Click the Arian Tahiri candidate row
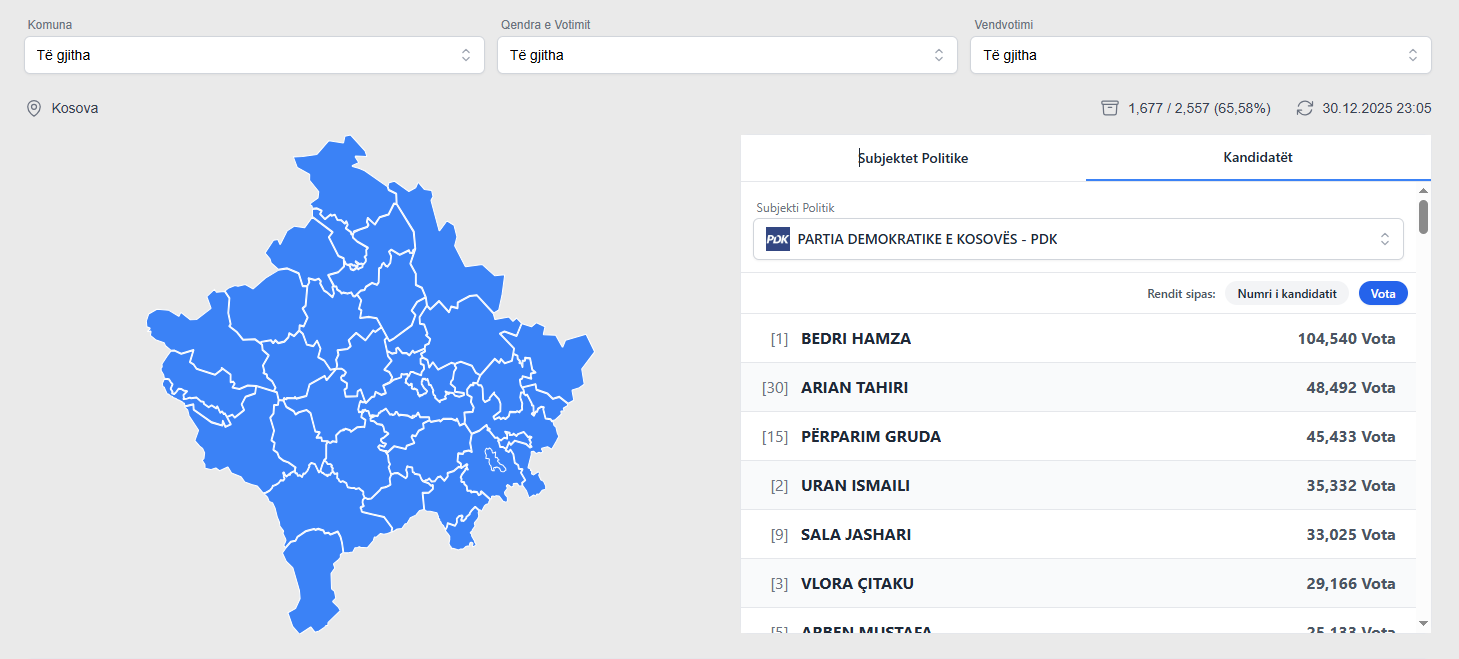This screenshot has width=1459, height=659. click(1078, 388)
